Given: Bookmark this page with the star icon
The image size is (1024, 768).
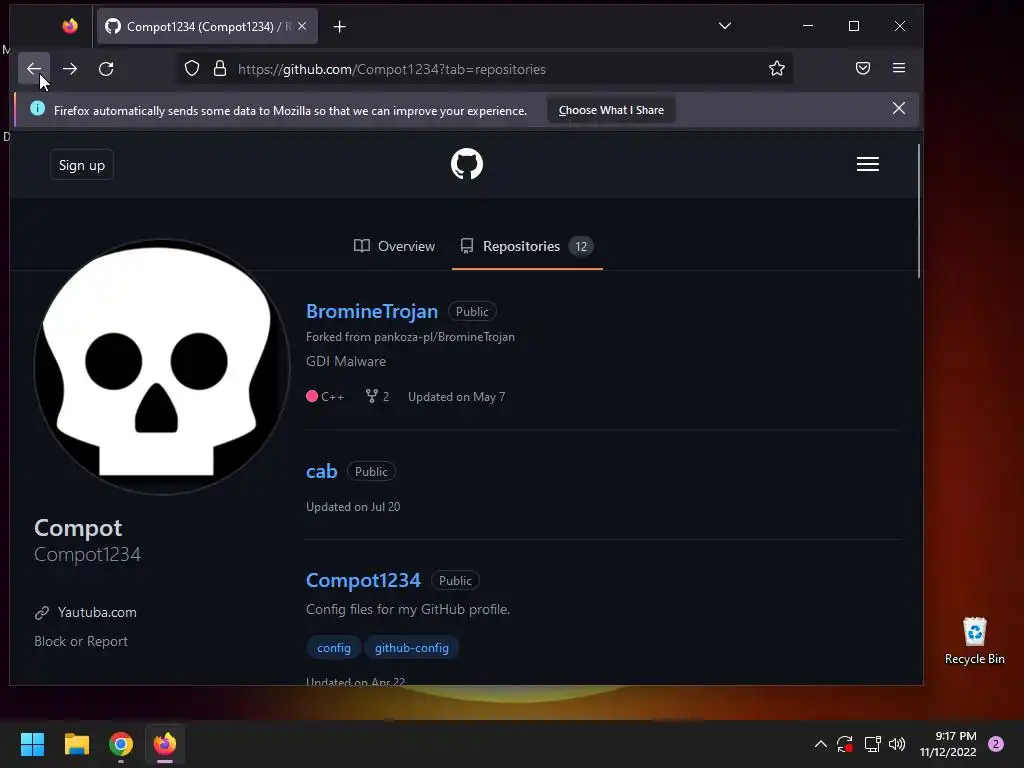Looking at the screenshot, I should click(776, 69).
